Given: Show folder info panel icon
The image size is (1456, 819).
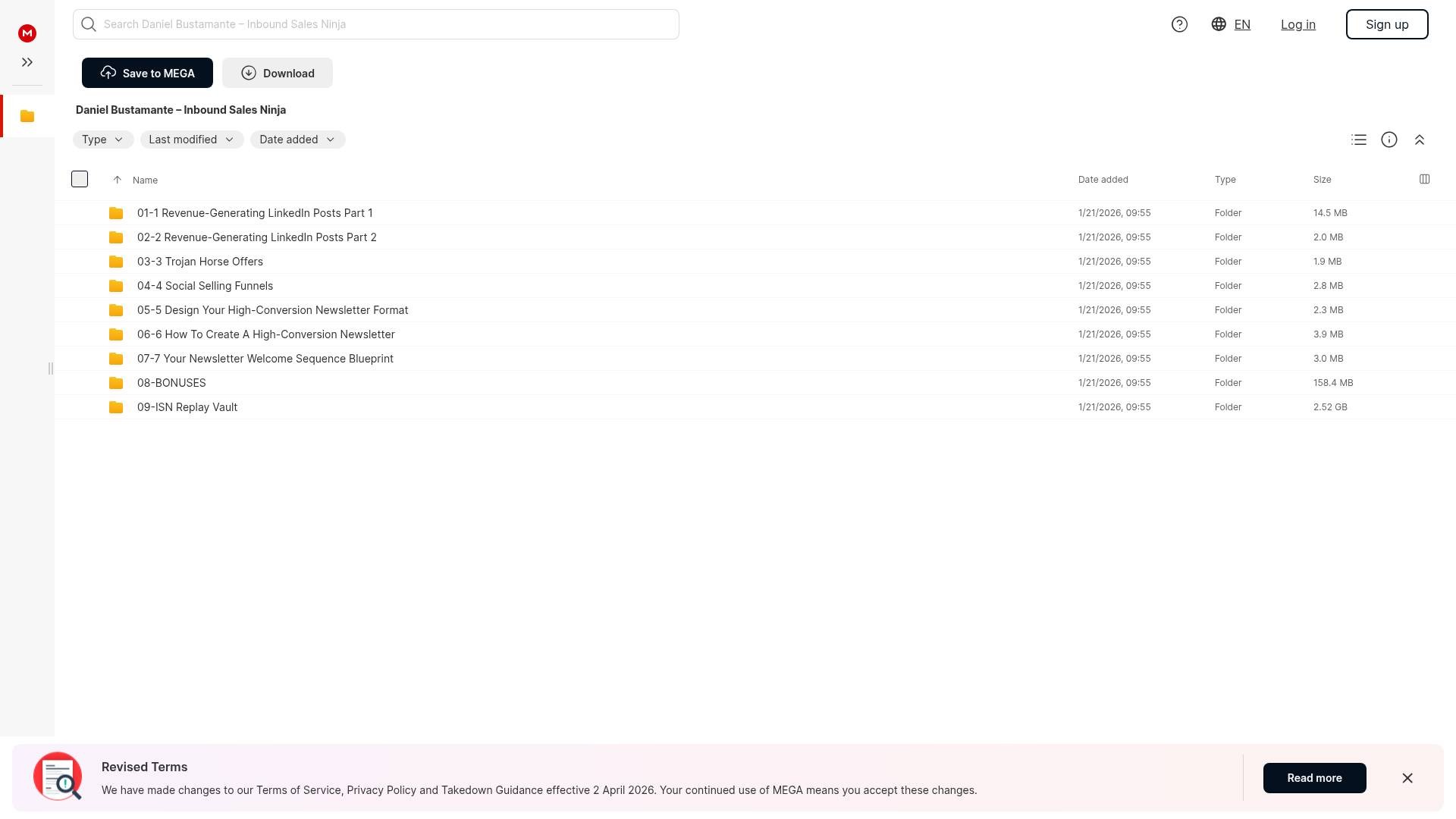Looking at the screenshot, I should (x=1389, y=140).
